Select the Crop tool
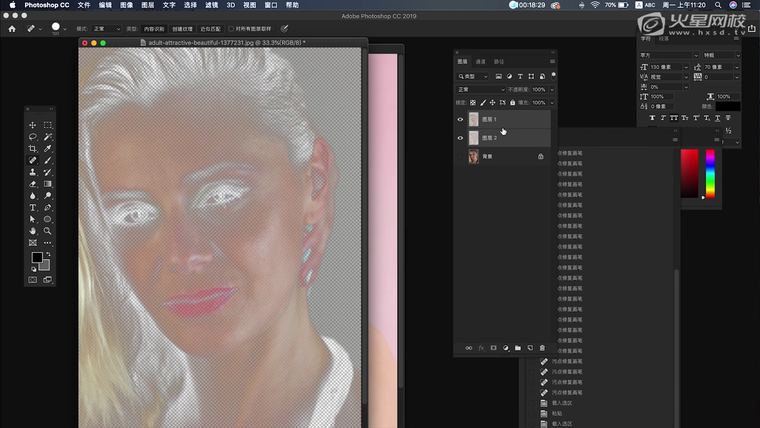This screenshot has height=428, width=760. [33, 148]
